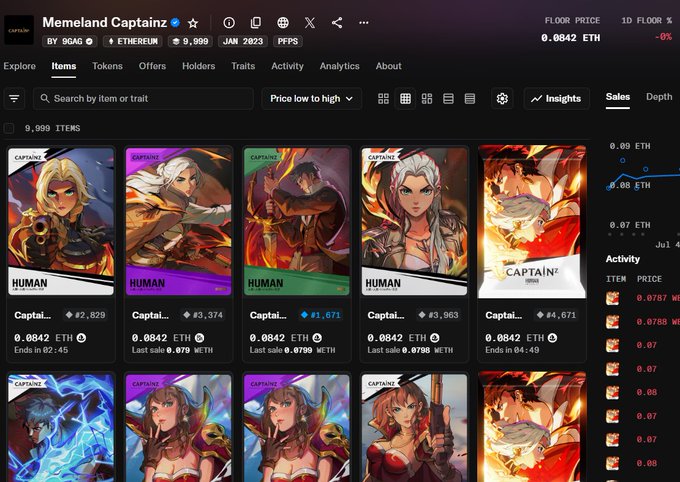Click the share icon
Viewport: 680px width, 482px height.
pos(337,23)
